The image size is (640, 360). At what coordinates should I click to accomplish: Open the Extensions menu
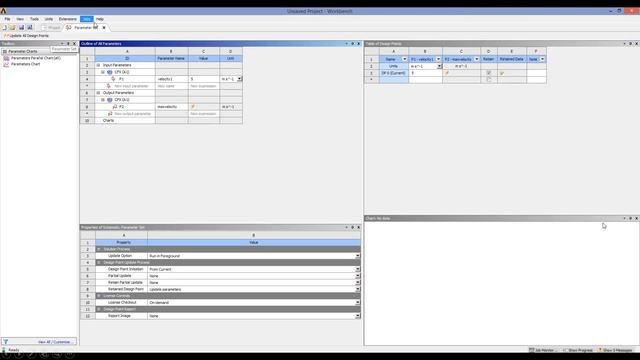[x=67, y=19]
